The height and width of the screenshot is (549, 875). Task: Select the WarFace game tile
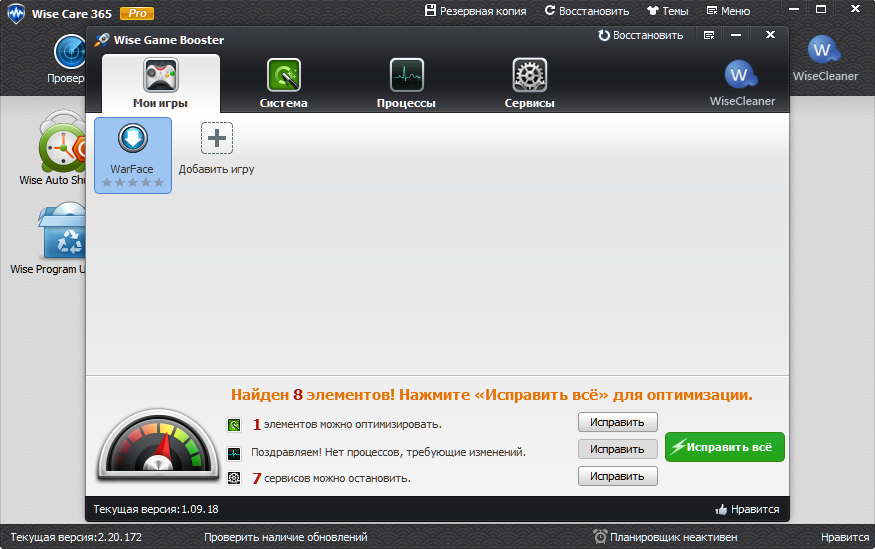click(133, 155)
